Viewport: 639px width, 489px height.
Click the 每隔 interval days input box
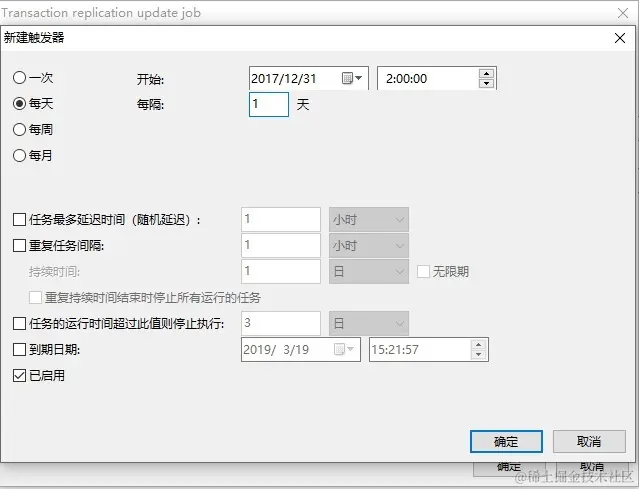coord(269,104)
